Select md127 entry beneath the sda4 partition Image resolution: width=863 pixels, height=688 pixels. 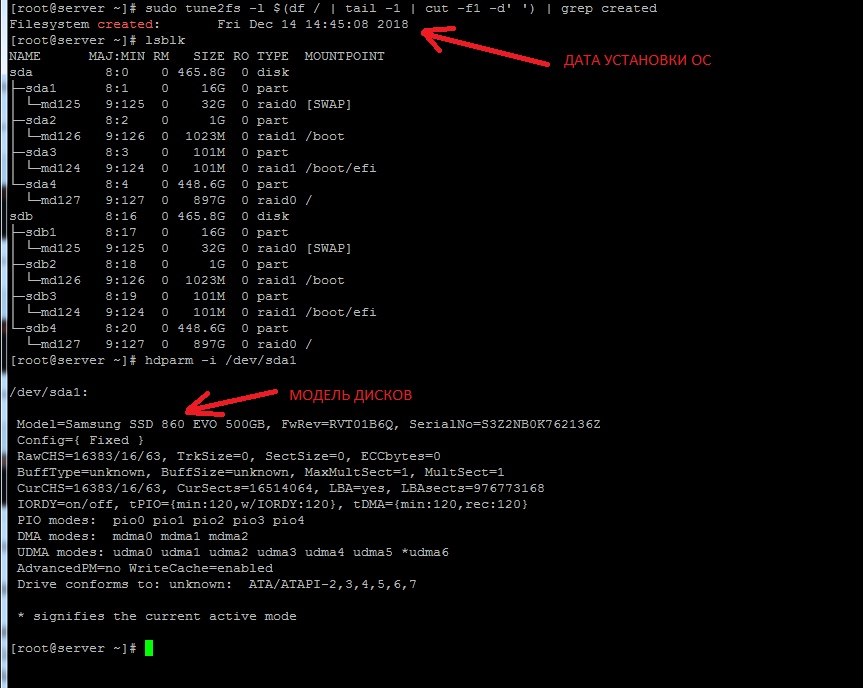click(x=60, y=200)
